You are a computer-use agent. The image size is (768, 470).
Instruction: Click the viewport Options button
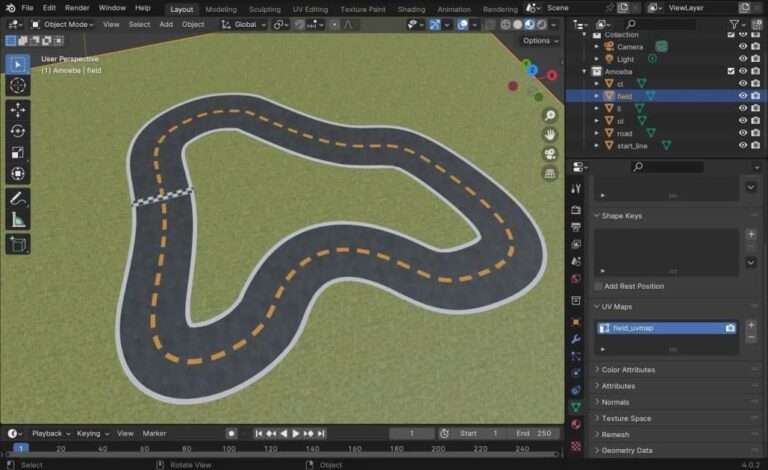tap(539, 41)
